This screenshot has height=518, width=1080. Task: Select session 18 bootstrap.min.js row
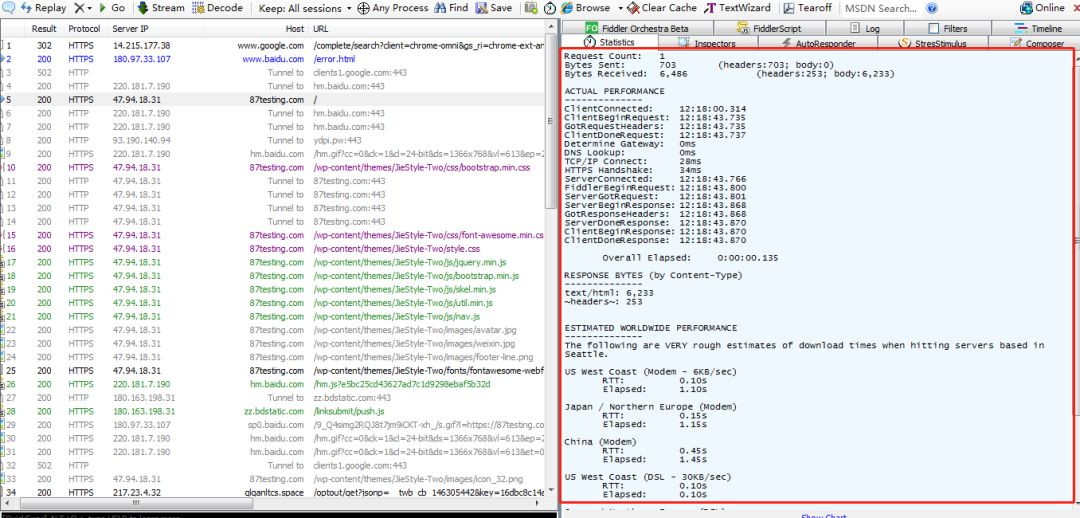tap(273, 276)
